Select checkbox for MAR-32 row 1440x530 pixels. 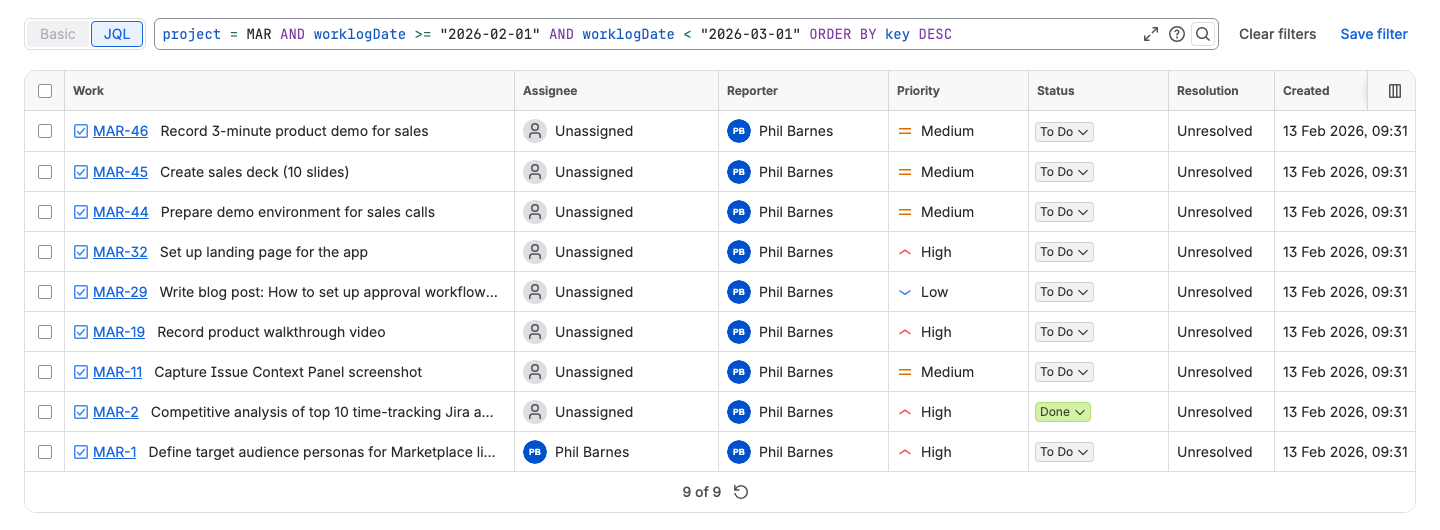tap(45, 252)
